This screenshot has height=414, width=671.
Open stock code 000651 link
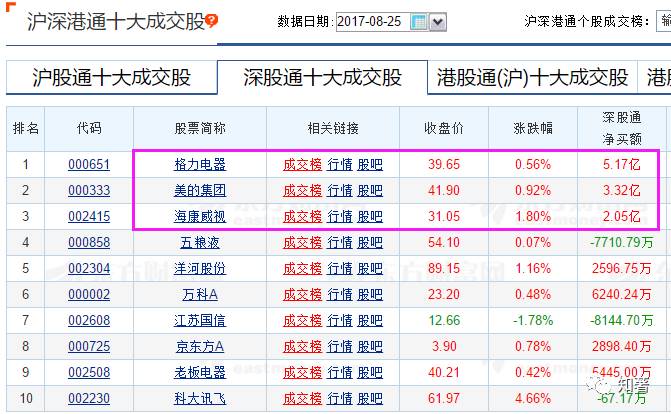89,164
